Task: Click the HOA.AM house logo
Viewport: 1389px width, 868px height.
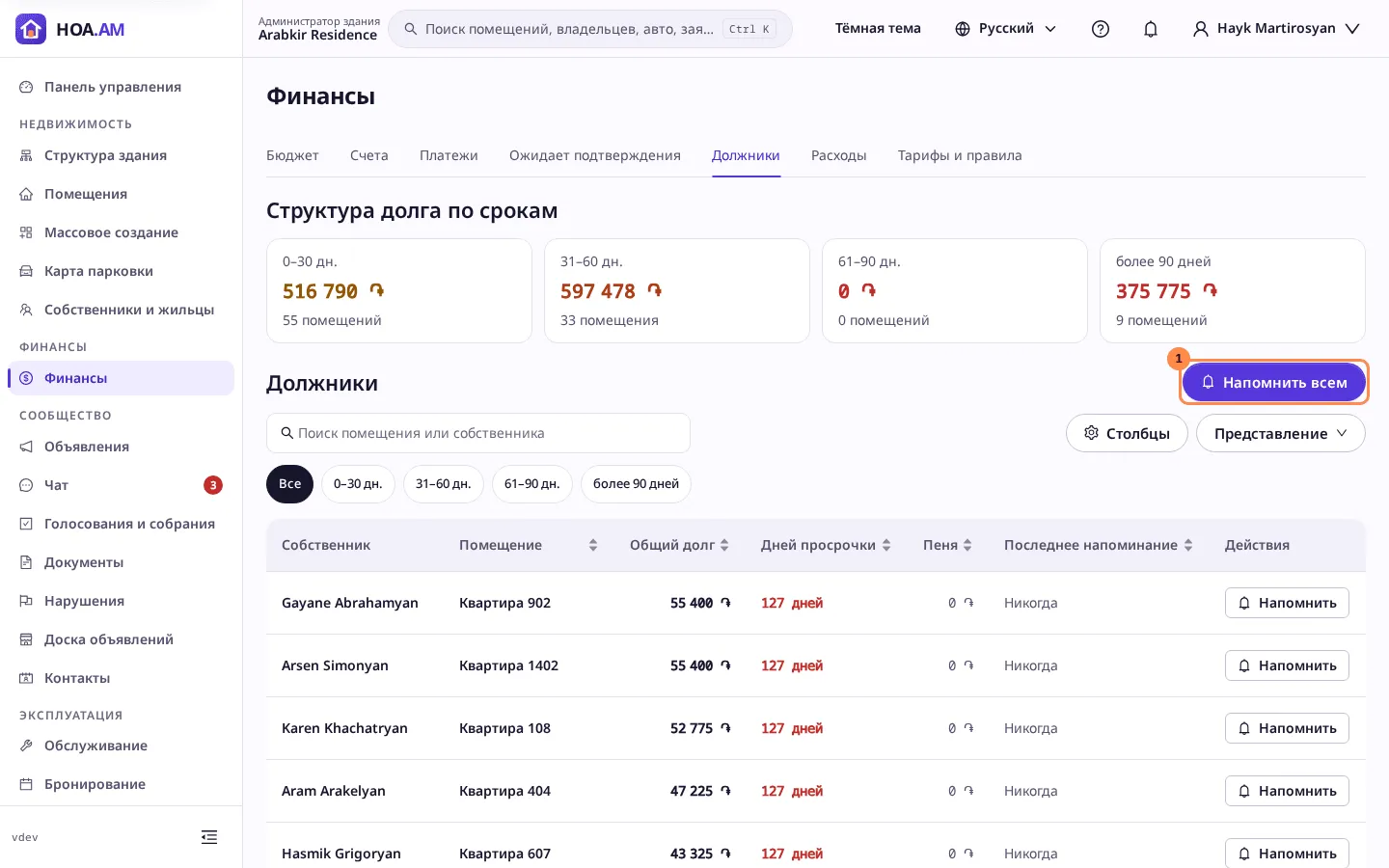Action: tap(31, 29)
